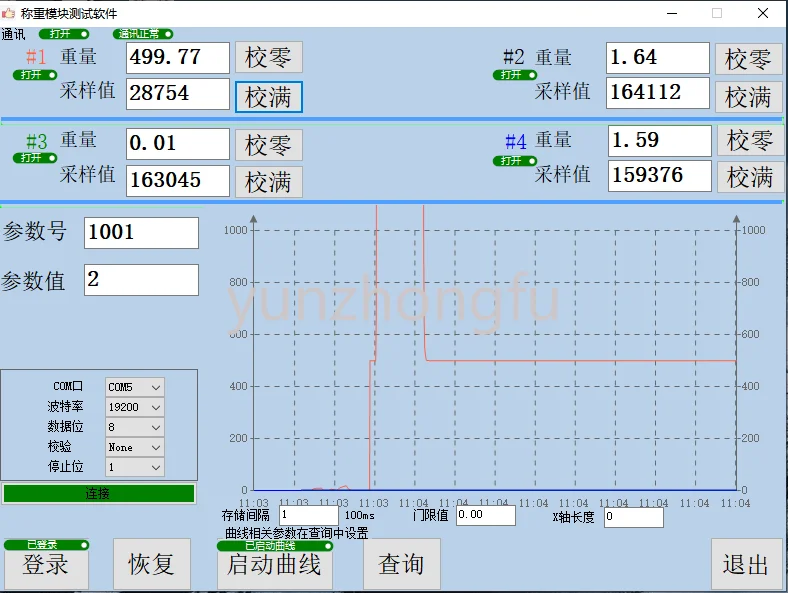Image resolution: width=788 pixels, height=593 pixels.
Task: Toggle channel #4 打开 switch
Action: pos(515,161)
